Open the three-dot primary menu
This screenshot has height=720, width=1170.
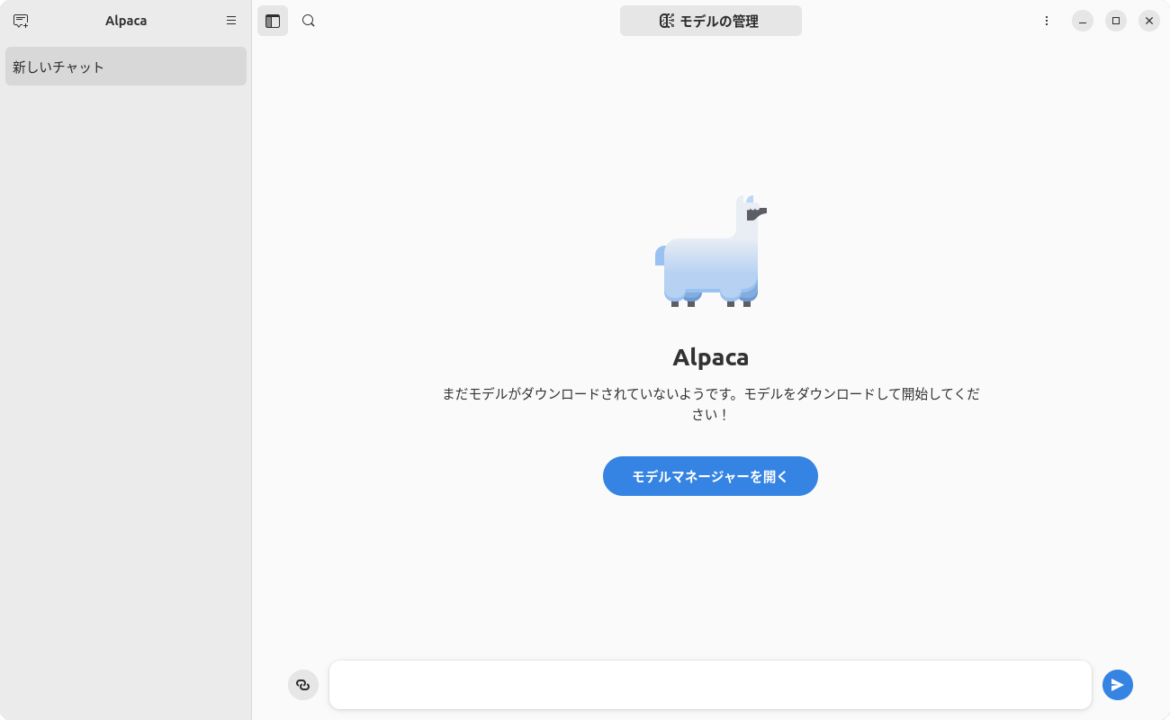pos(1046,20)
